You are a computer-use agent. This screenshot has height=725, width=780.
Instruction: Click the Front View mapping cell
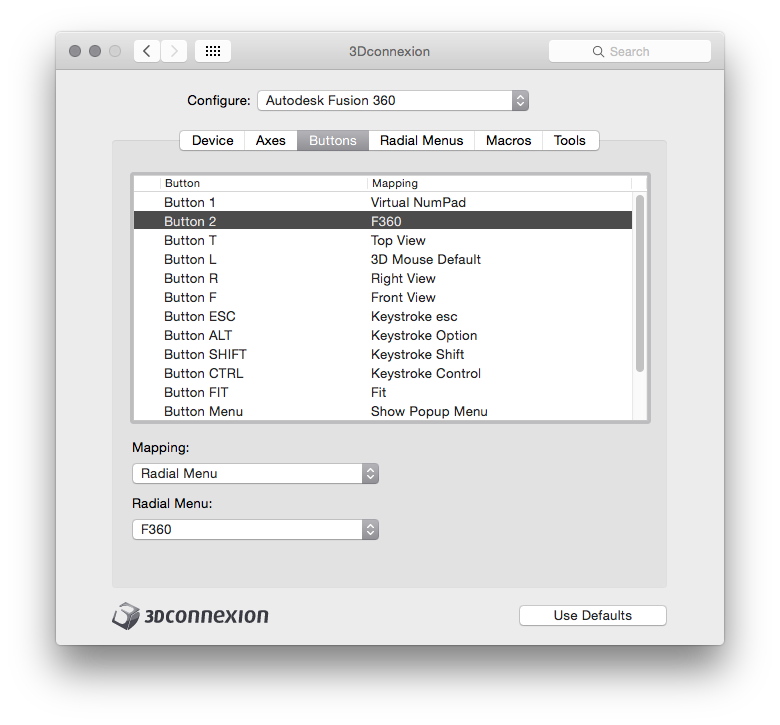[403, 297]
